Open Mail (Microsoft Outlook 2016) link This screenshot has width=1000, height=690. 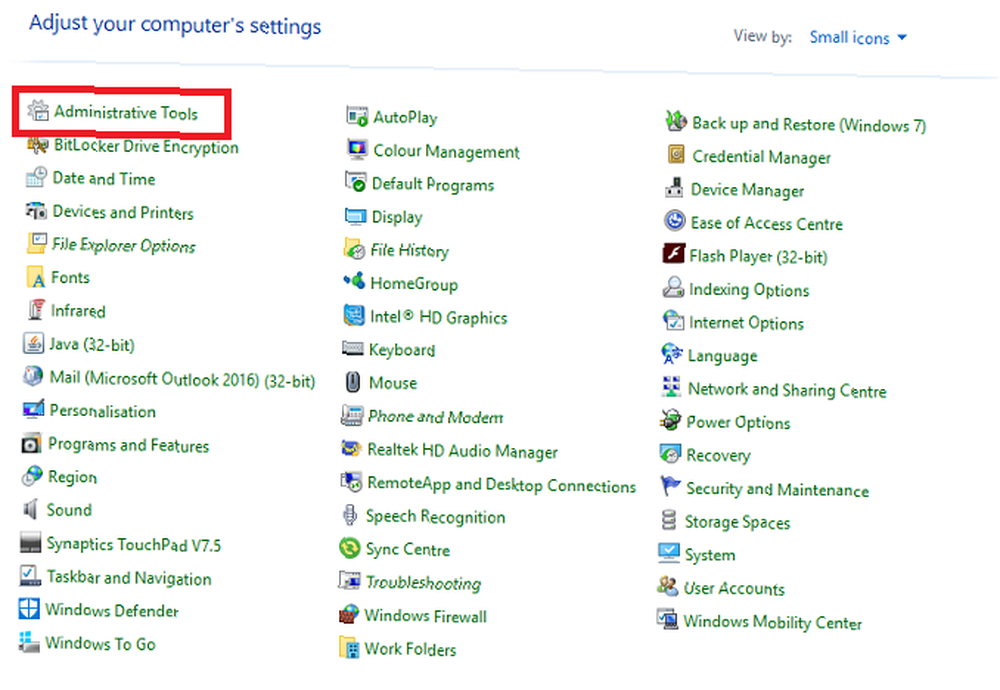(x=182, y=379)
